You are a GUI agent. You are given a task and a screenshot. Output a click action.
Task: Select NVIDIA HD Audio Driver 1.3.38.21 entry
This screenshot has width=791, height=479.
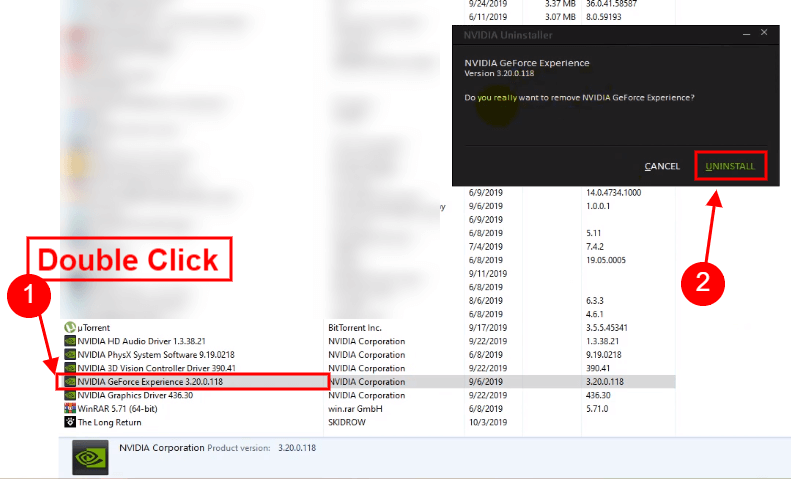point(141,341)
